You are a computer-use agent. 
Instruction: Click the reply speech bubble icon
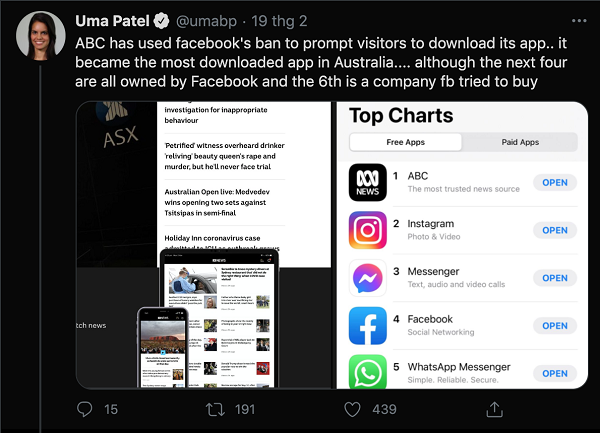tap(85, 409)
